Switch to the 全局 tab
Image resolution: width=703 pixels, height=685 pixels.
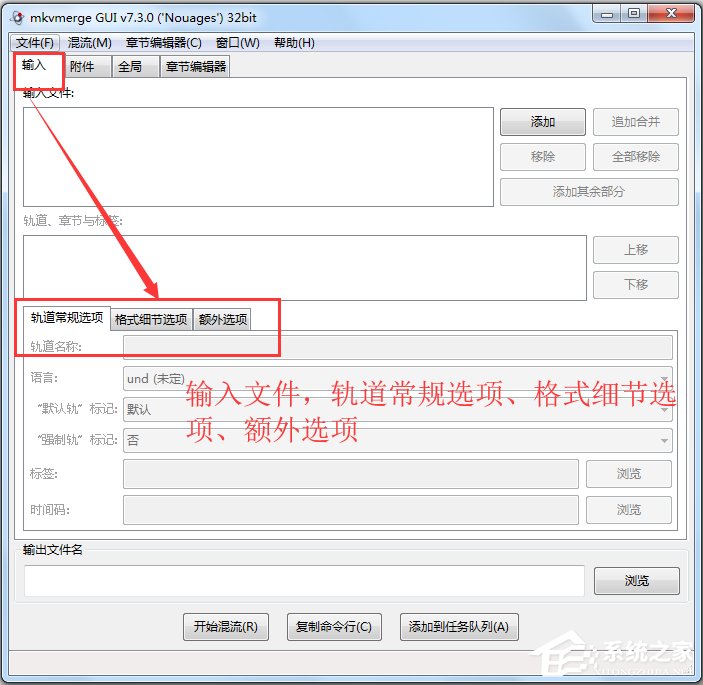(130, 67)
